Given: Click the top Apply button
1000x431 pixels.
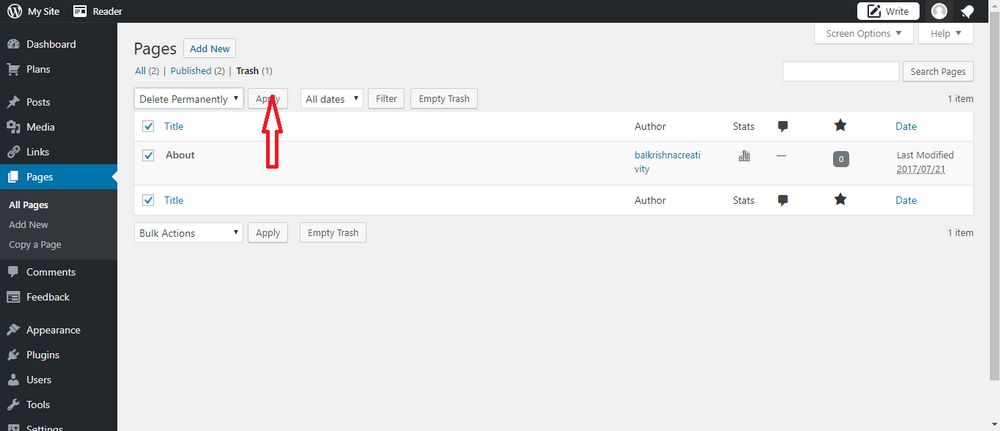Looking at the screenshot, I should (x=268, y=99).
